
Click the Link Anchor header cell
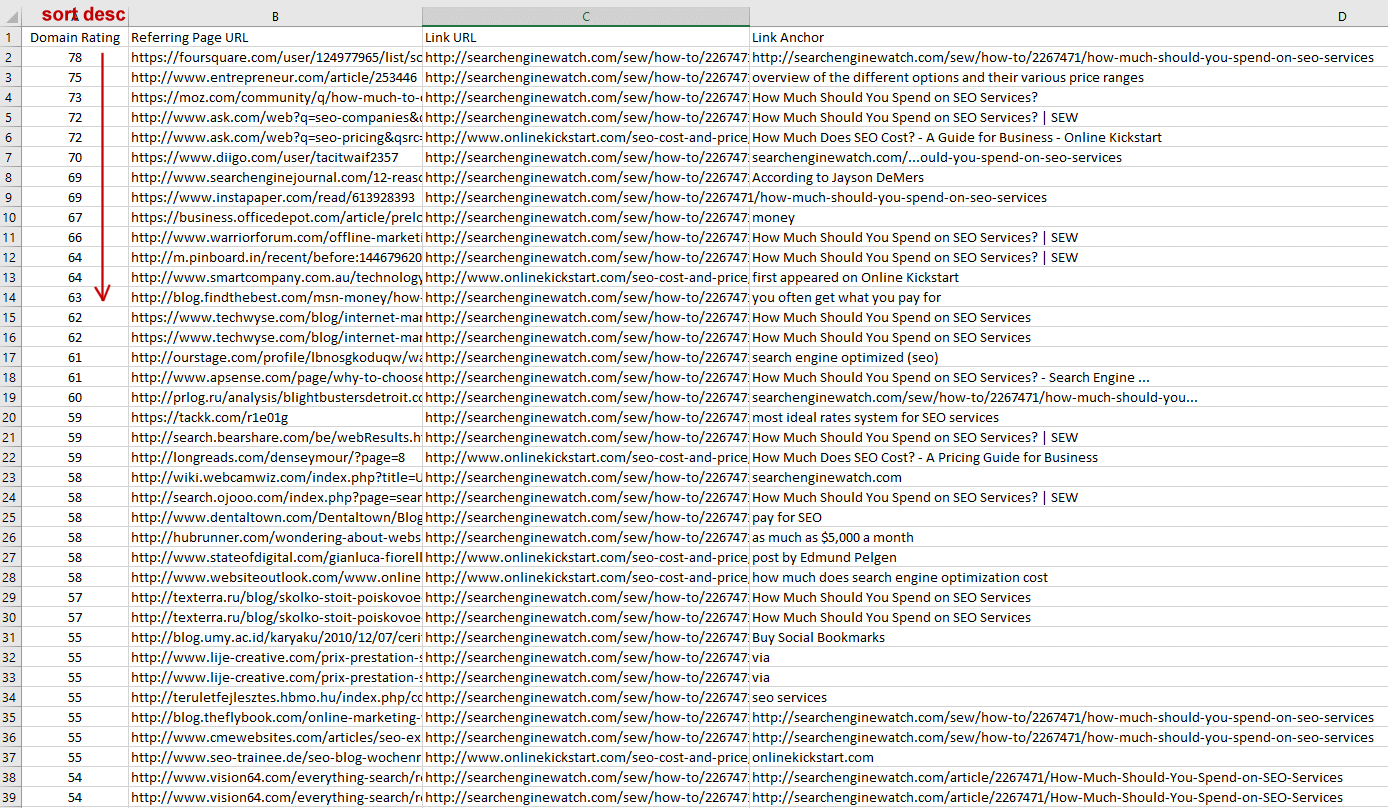(1068, 37)
